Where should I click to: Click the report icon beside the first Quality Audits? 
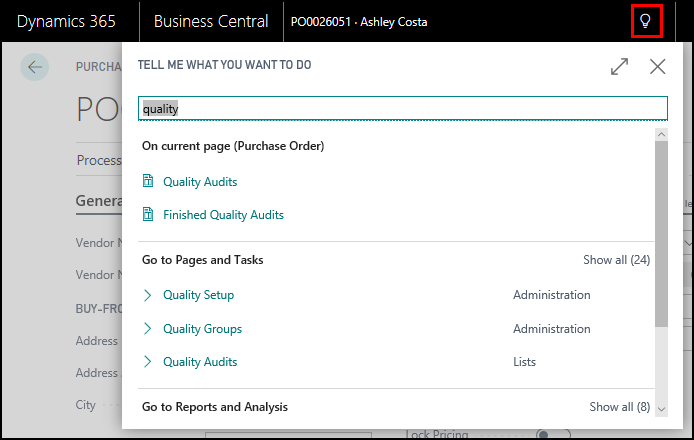pyautogui.click(x=148, y=182)
